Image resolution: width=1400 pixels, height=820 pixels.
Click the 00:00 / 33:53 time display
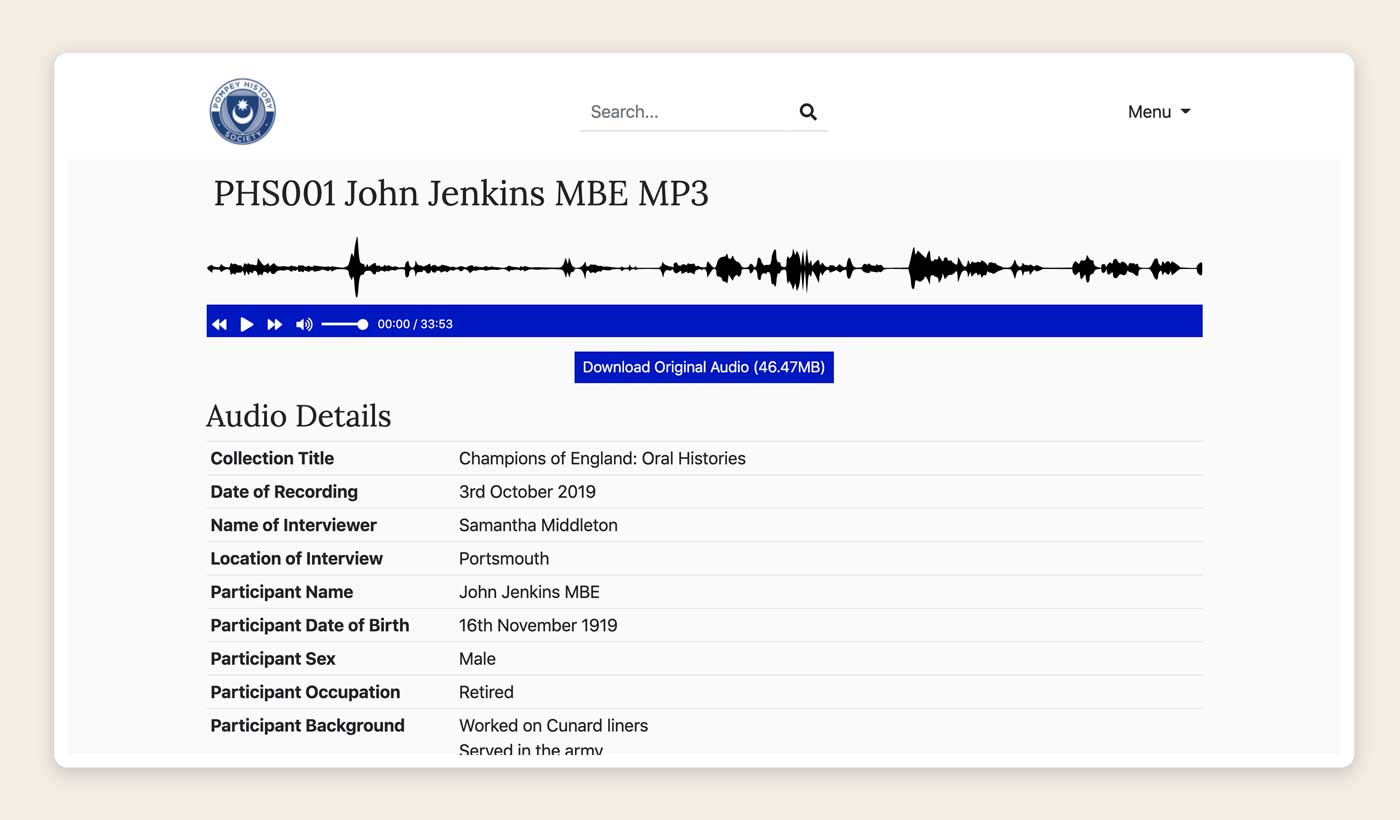click(415, 324)
